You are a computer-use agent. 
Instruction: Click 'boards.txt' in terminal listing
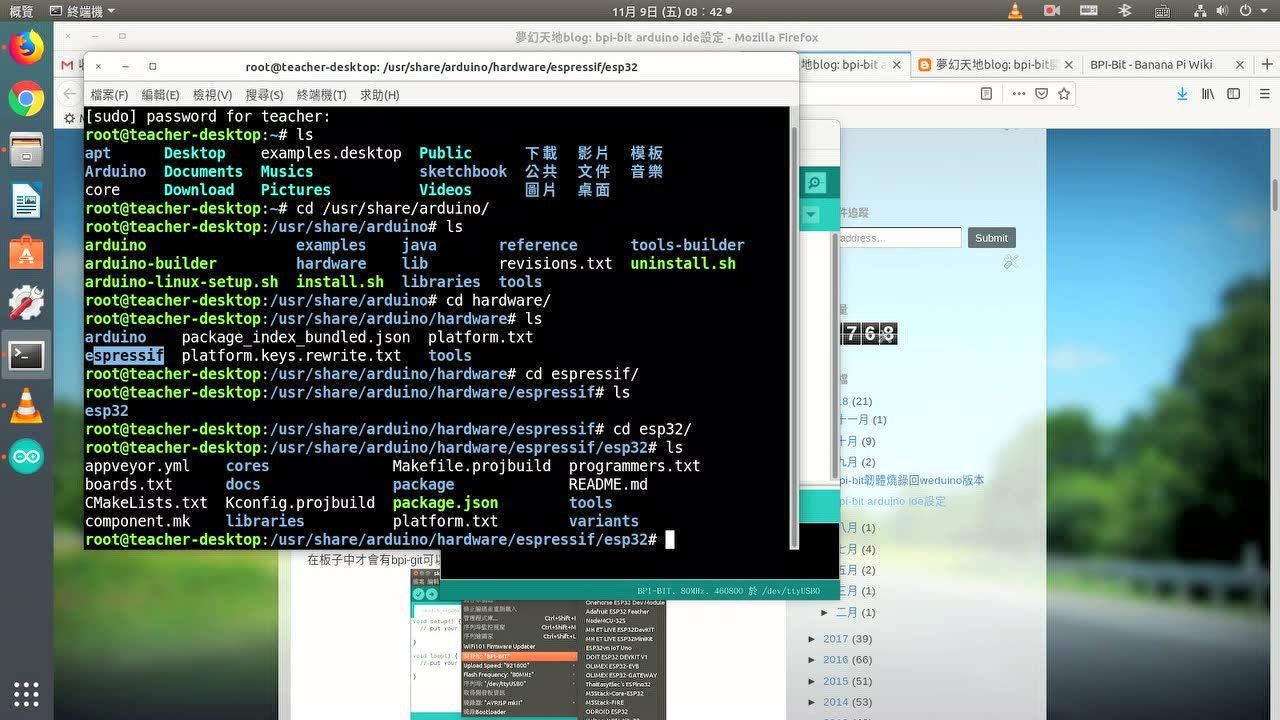tap(129, 485)
